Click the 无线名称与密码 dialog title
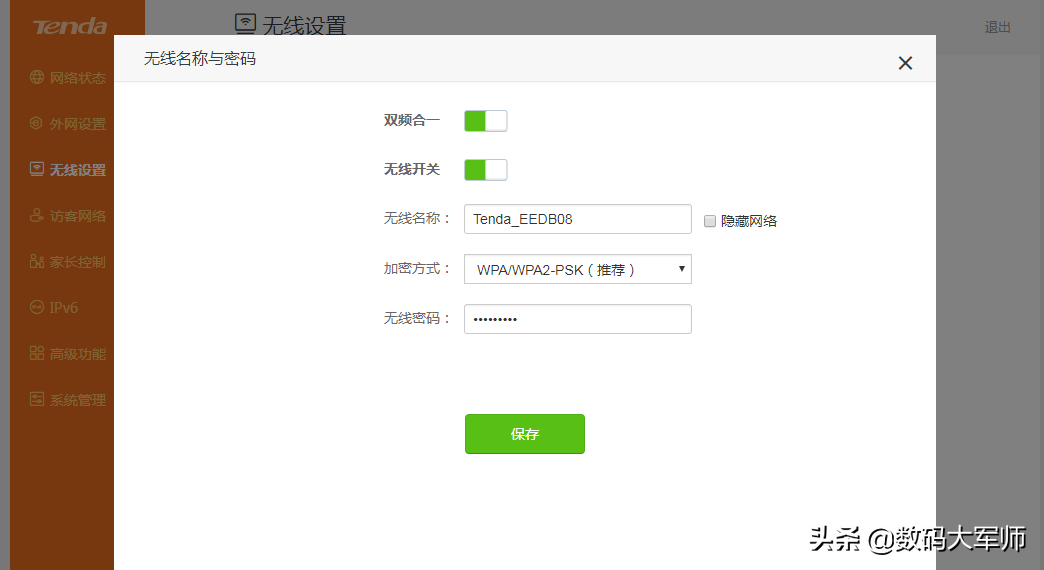The width and height of the screenshot is (1044, 570). coord(200,59)
